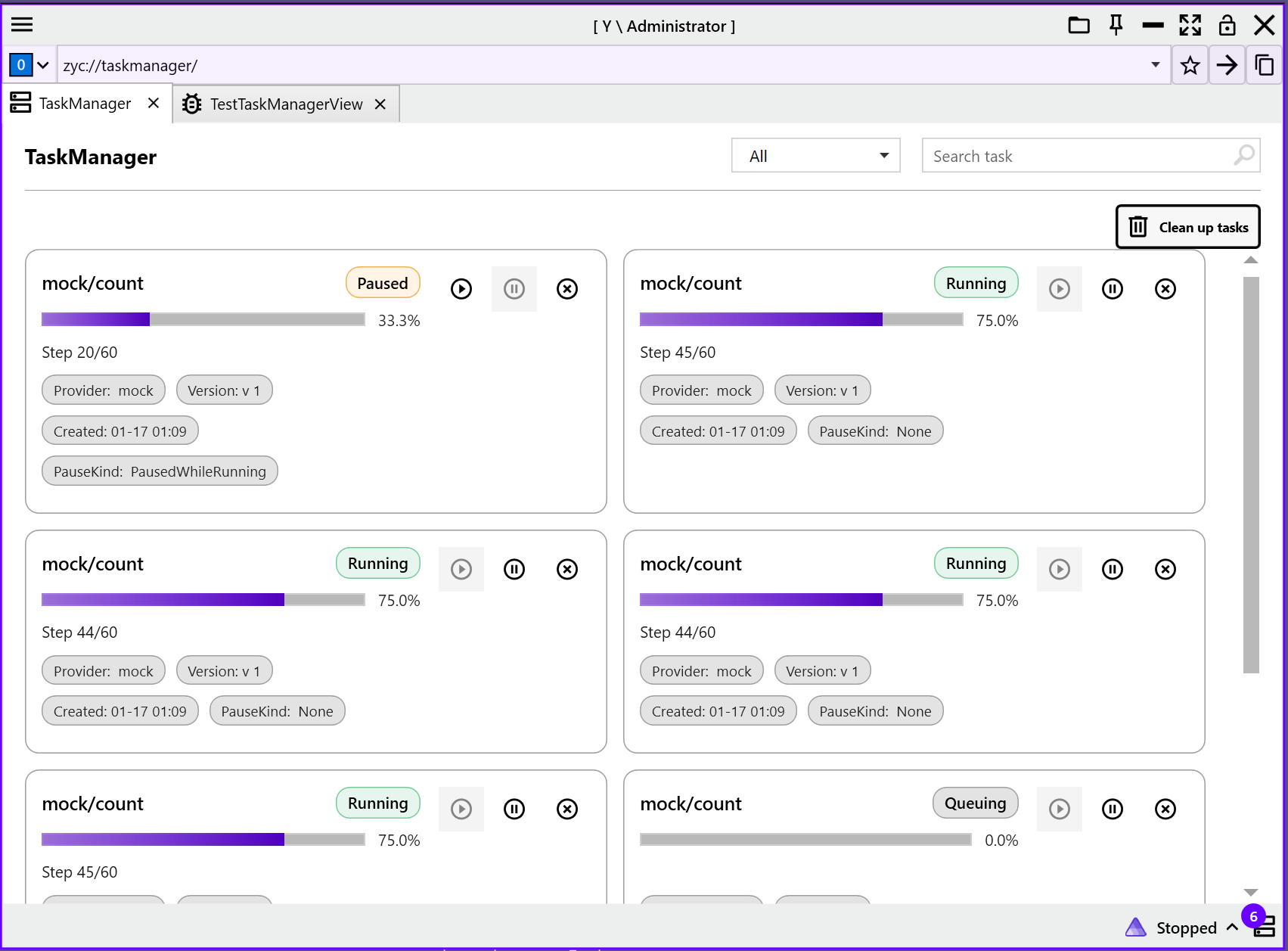Click the Queuing task progress bar
The image size is (1288, 951).
point(805,839)
